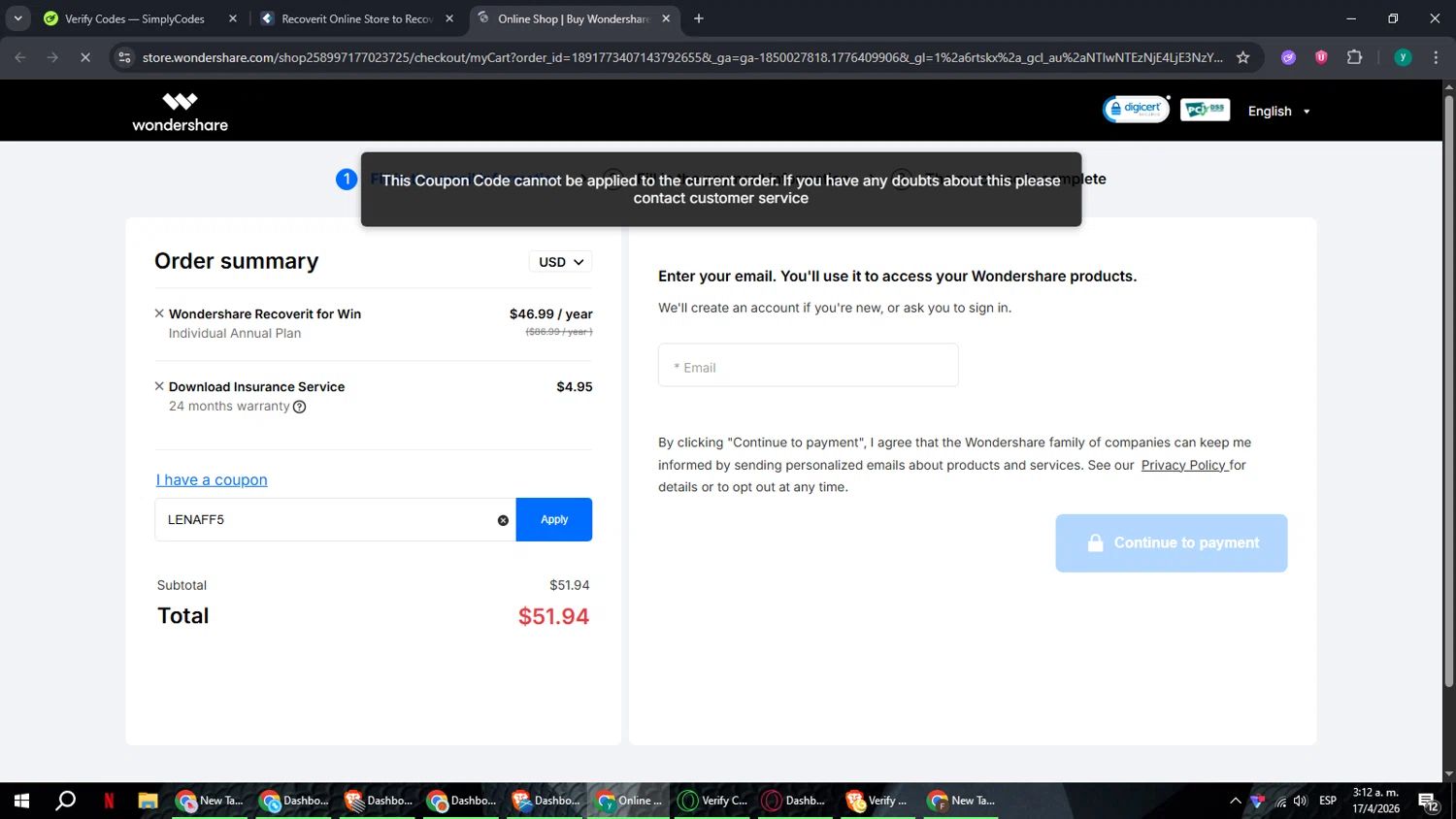The image size is (1456, 819).
Task: Click the network tray icon
Action: coord(1280,802)
